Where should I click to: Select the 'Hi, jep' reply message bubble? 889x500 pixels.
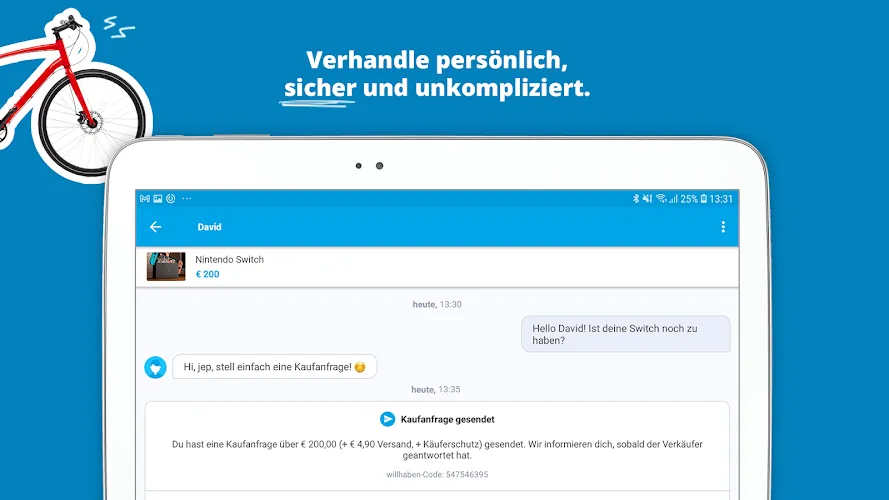click(x=274, y=367)
